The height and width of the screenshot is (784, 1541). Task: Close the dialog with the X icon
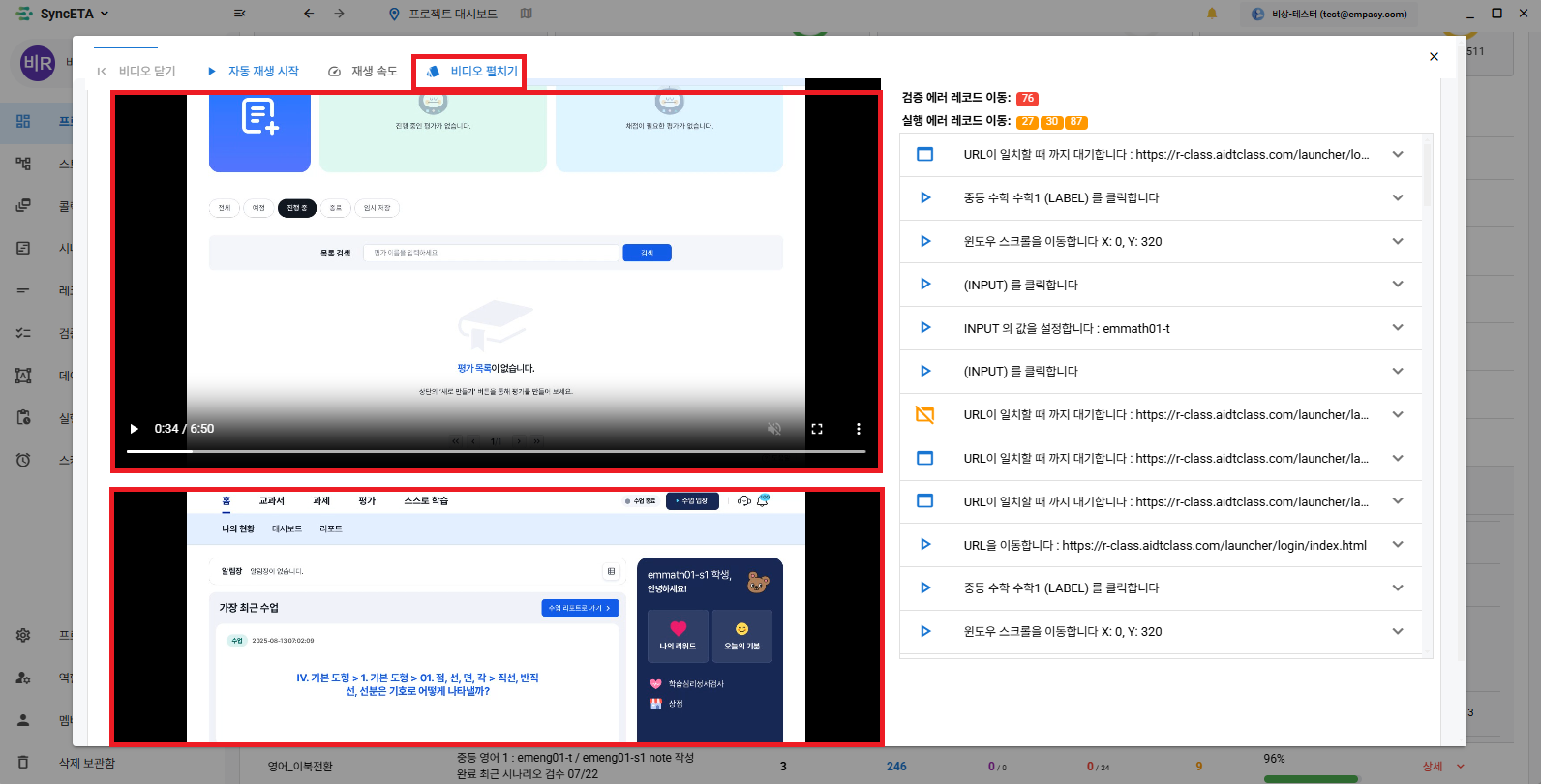pos(1434,57)
